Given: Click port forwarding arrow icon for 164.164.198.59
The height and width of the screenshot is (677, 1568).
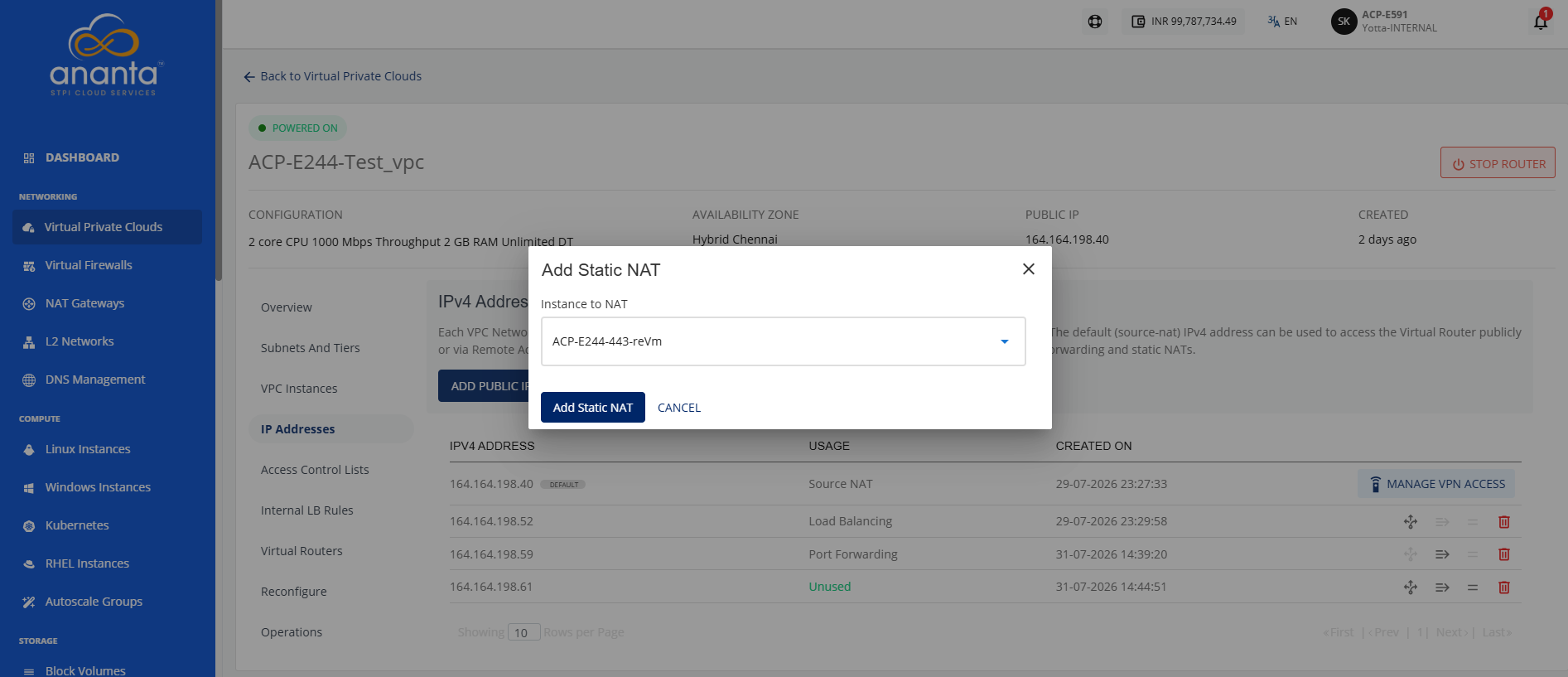Looking at the screenshot, I should pos(1442,554).
